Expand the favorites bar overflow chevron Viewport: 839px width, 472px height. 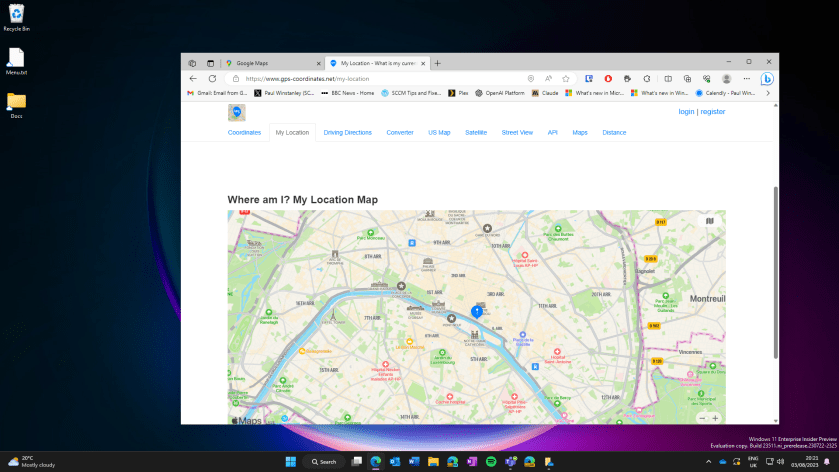click(x=767, y=93)
